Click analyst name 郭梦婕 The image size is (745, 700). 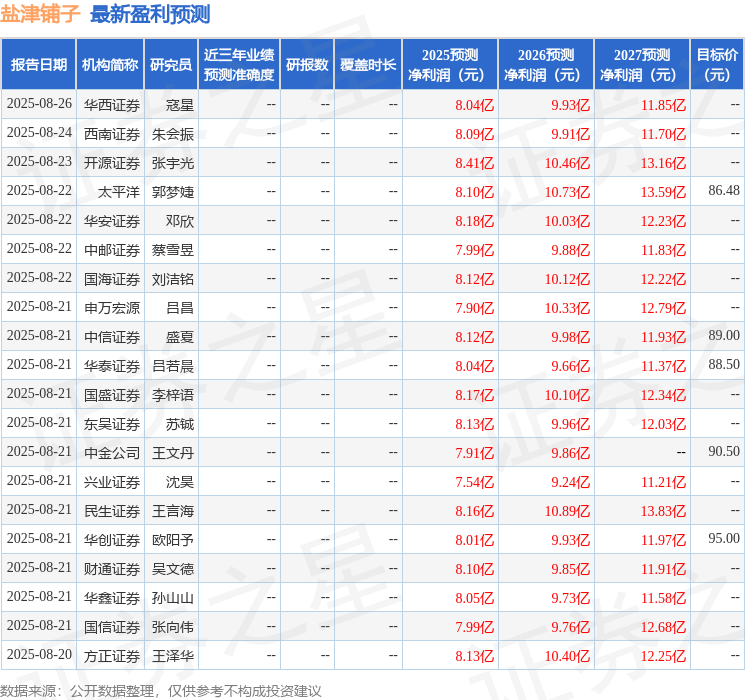(x=173, y=192)
